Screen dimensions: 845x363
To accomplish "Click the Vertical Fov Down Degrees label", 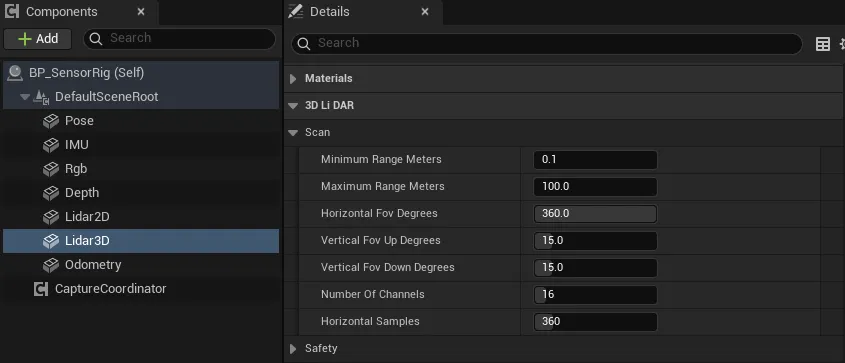I will (x=387, y=267).
